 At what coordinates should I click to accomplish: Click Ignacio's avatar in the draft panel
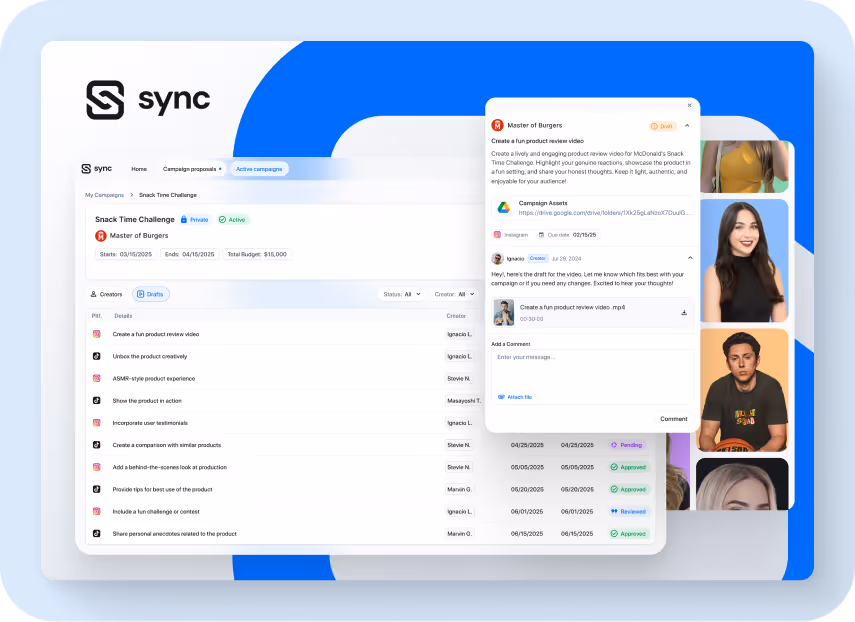point(497,258)
